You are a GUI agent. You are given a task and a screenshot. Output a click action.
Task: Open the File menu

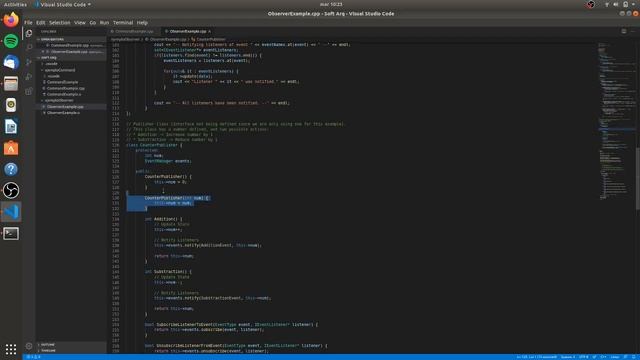[x=28, y=23]
